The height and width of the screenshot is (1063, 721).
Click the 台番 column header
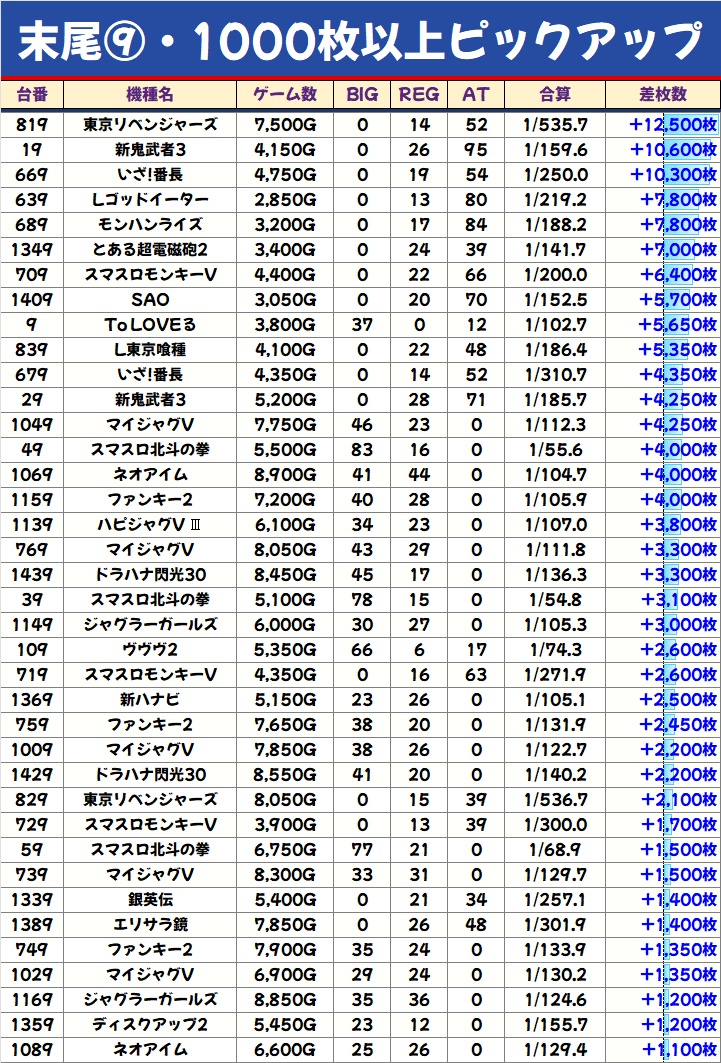[x=32, y=94]
